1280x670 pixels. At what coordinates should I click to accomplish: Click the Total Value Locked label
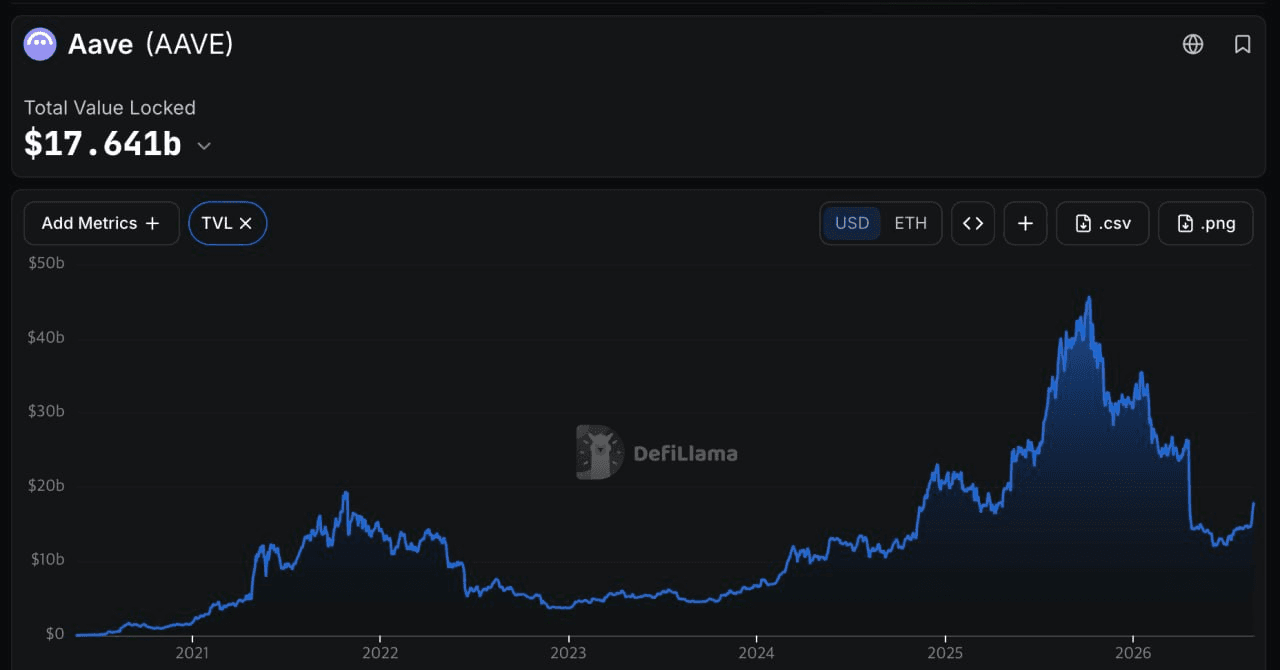click(x=110, y=108)
